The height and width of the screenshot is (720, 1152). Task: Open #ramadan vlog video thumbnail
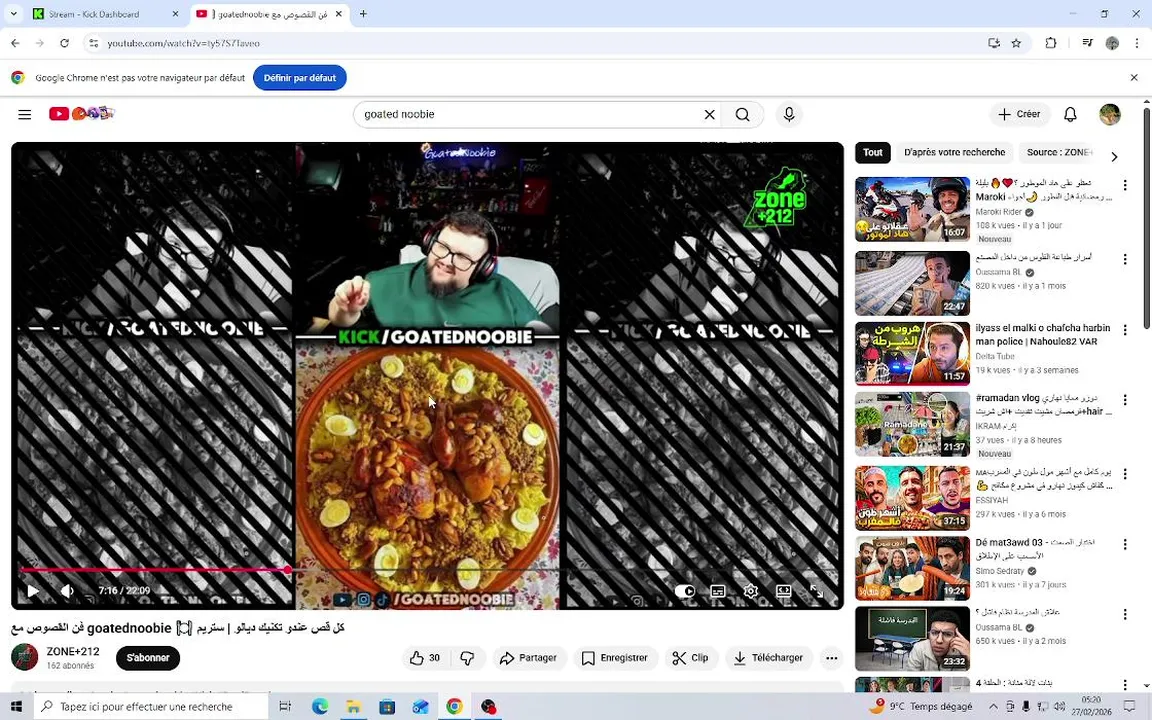tap(912, 424)
